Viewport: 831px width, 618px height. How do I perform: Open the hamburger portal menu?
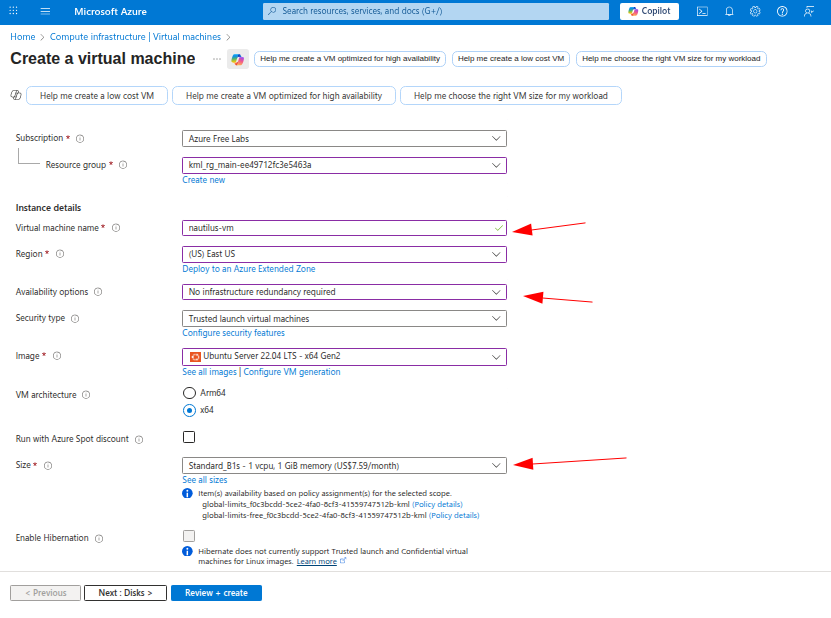tap(45, 11)
